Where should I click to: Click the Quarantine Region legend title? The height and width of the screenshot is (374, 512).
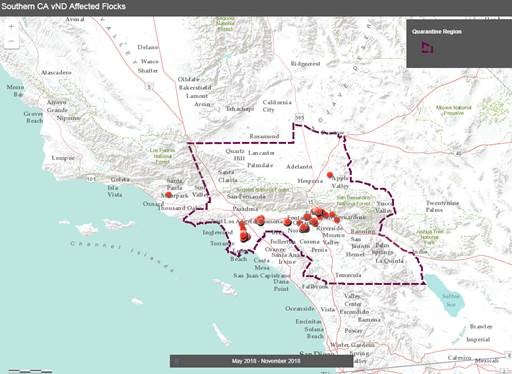click(437, 32)
